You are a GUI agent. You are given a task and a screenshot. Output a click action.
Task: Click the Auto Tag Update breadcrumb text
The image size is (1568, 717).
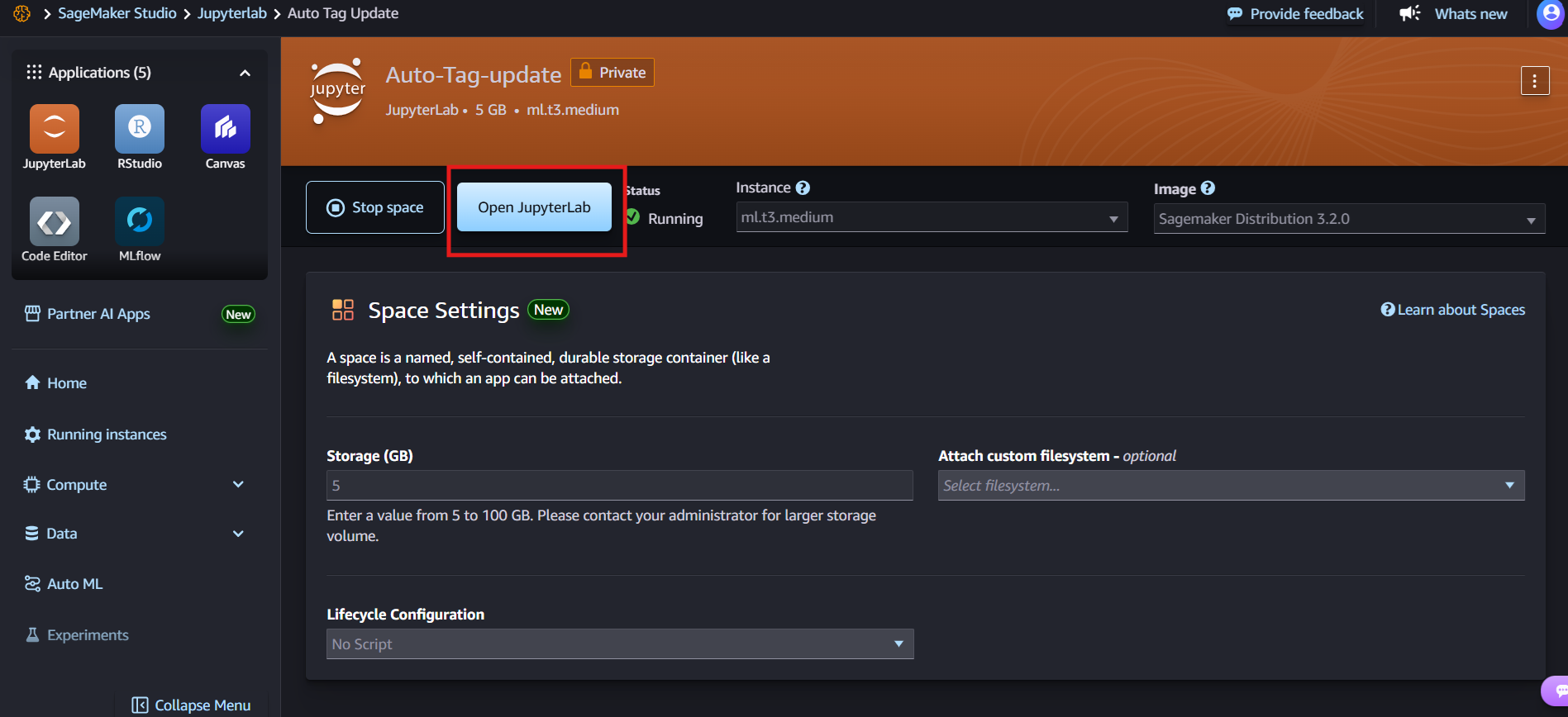(343, 13)
